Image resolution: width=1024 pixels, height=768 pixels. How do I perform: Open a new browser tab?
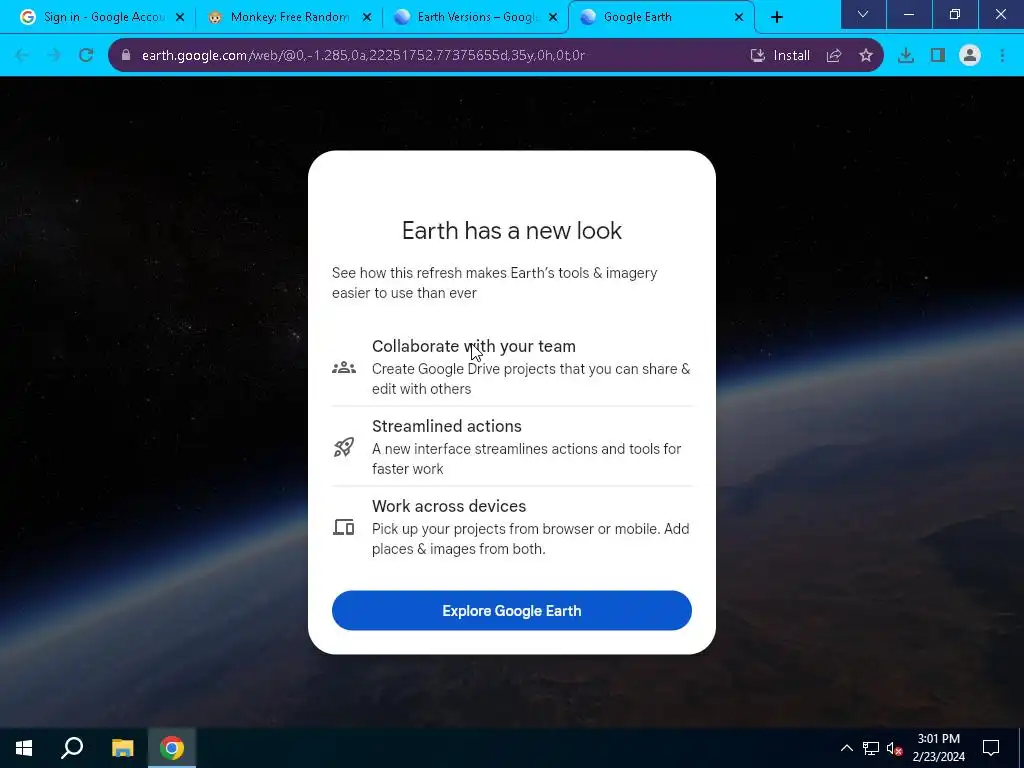(776, 18)
